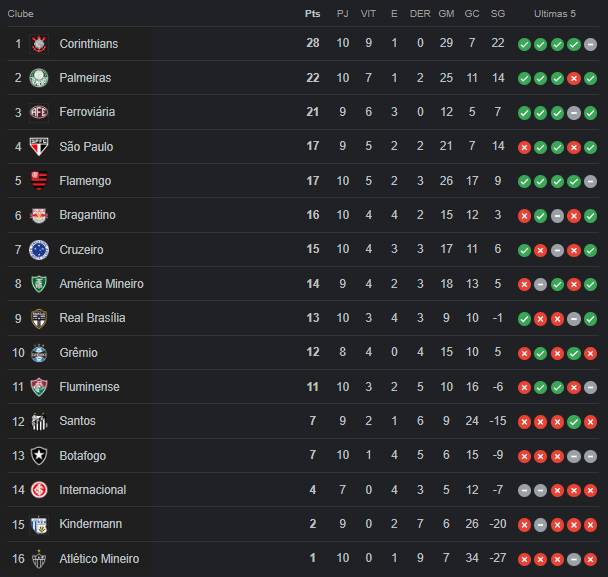This screenshot has height=577, width=608.
Task: Select the São Paulo shield logo
Action: pos(39,147)
